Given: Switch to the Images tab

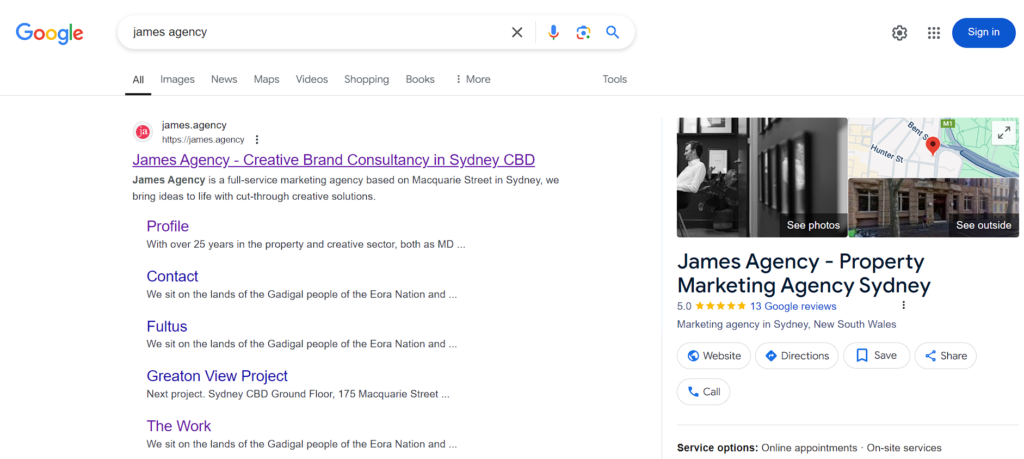Looking at the screenshot, I should coord(177,79).
